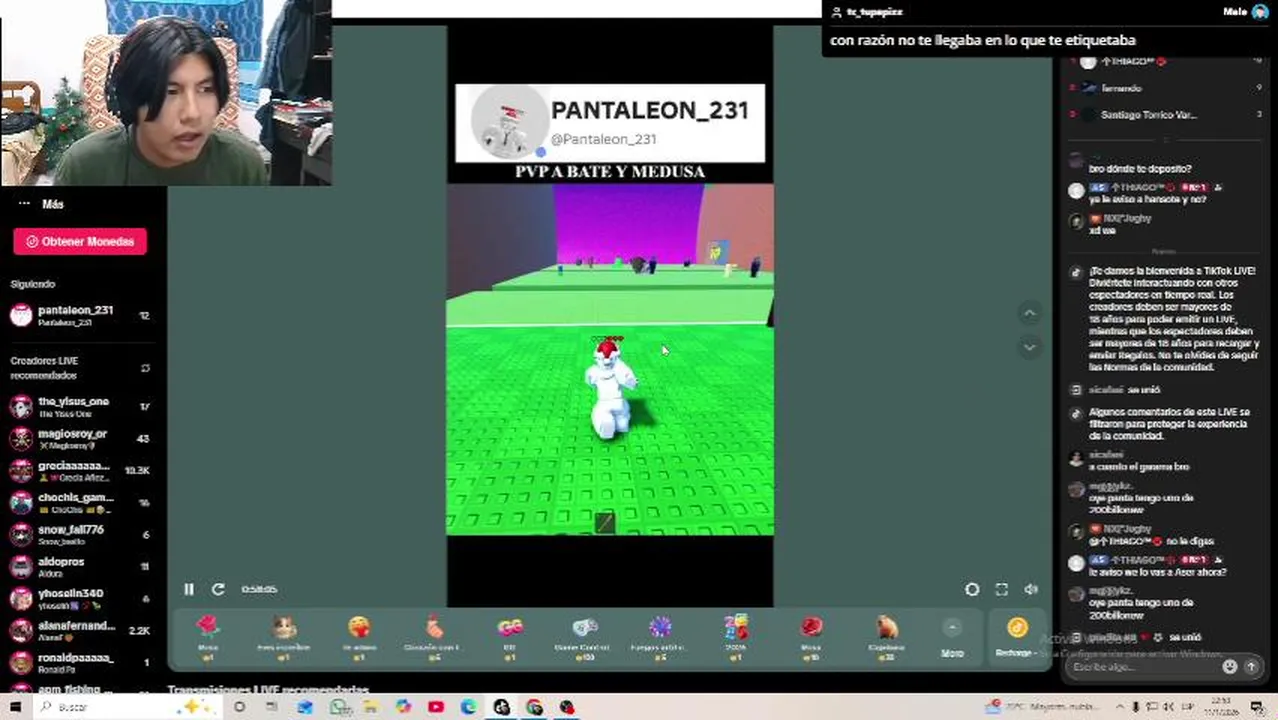Open pantaleon_231 in the Siguiendo list
Screen dimensions: 1278x720
80,316
